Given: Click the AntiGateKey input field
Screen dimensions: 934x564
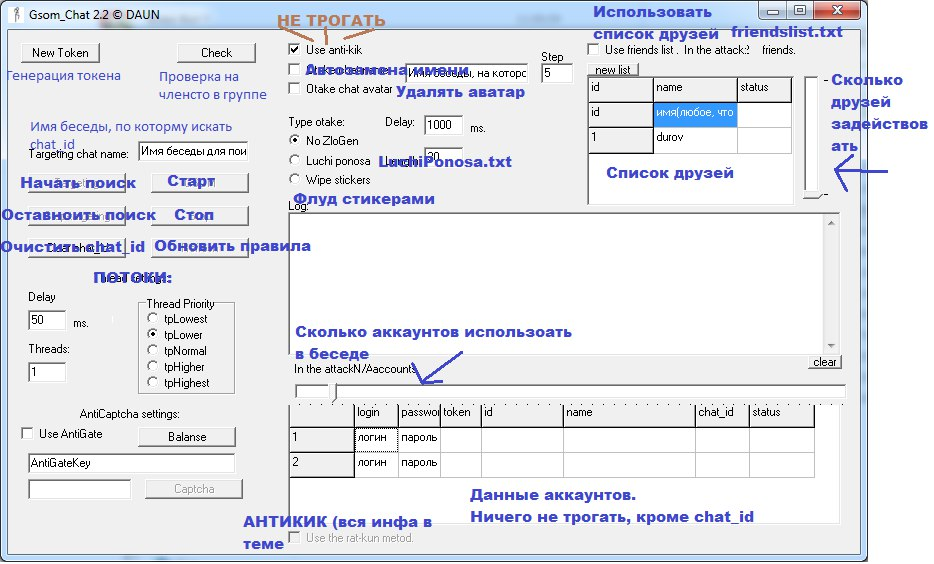Looking at the screenshot, I should (131, 463).
